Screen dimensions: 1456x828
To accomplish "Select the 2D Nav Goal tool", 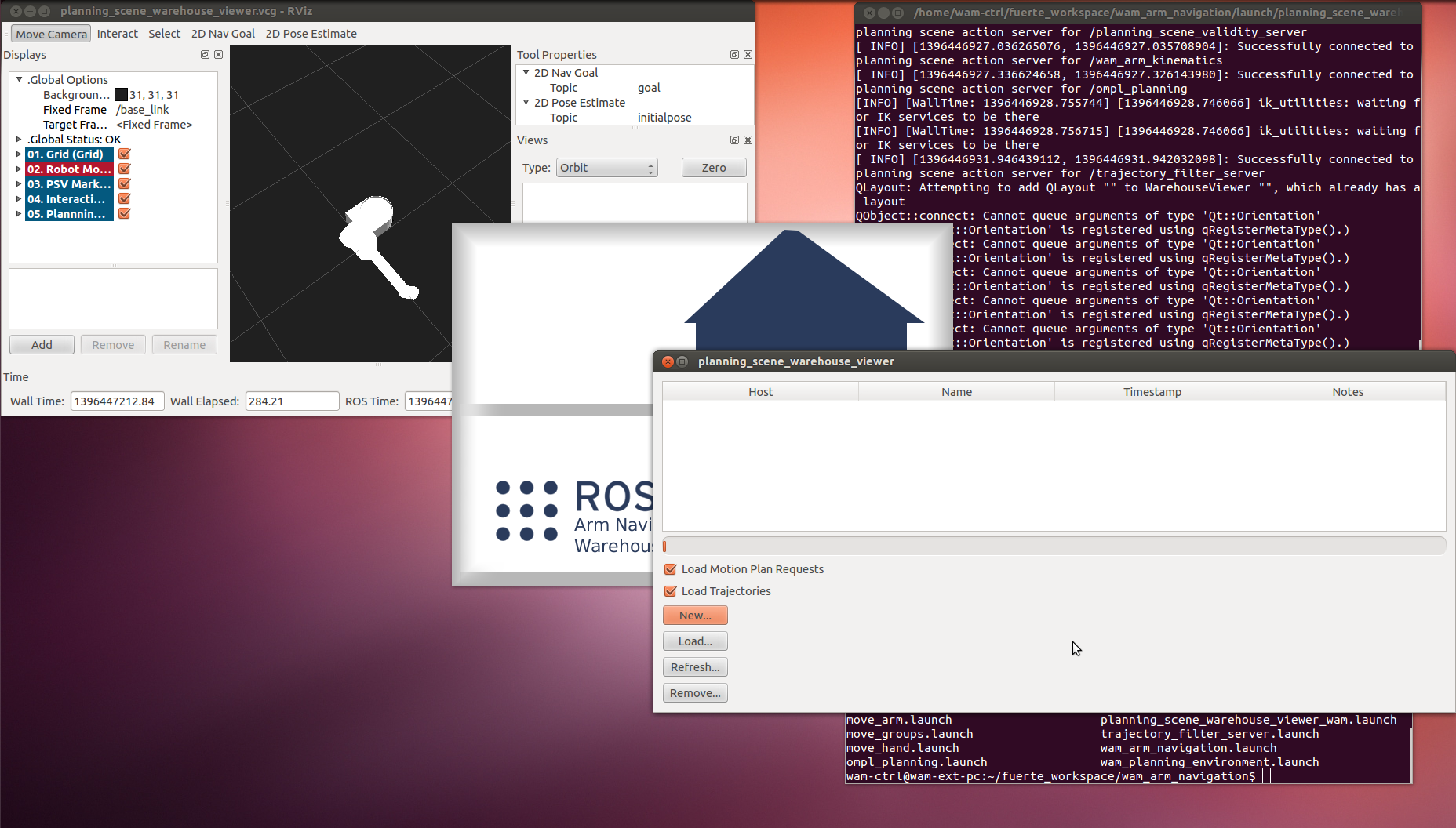I will tap(223, 34).
